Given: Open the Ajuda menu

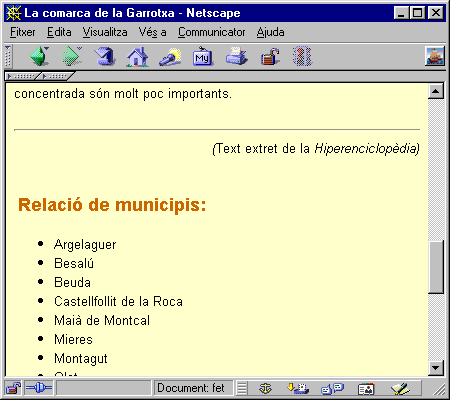Looking at the screenshot, I should pos(270,32).
